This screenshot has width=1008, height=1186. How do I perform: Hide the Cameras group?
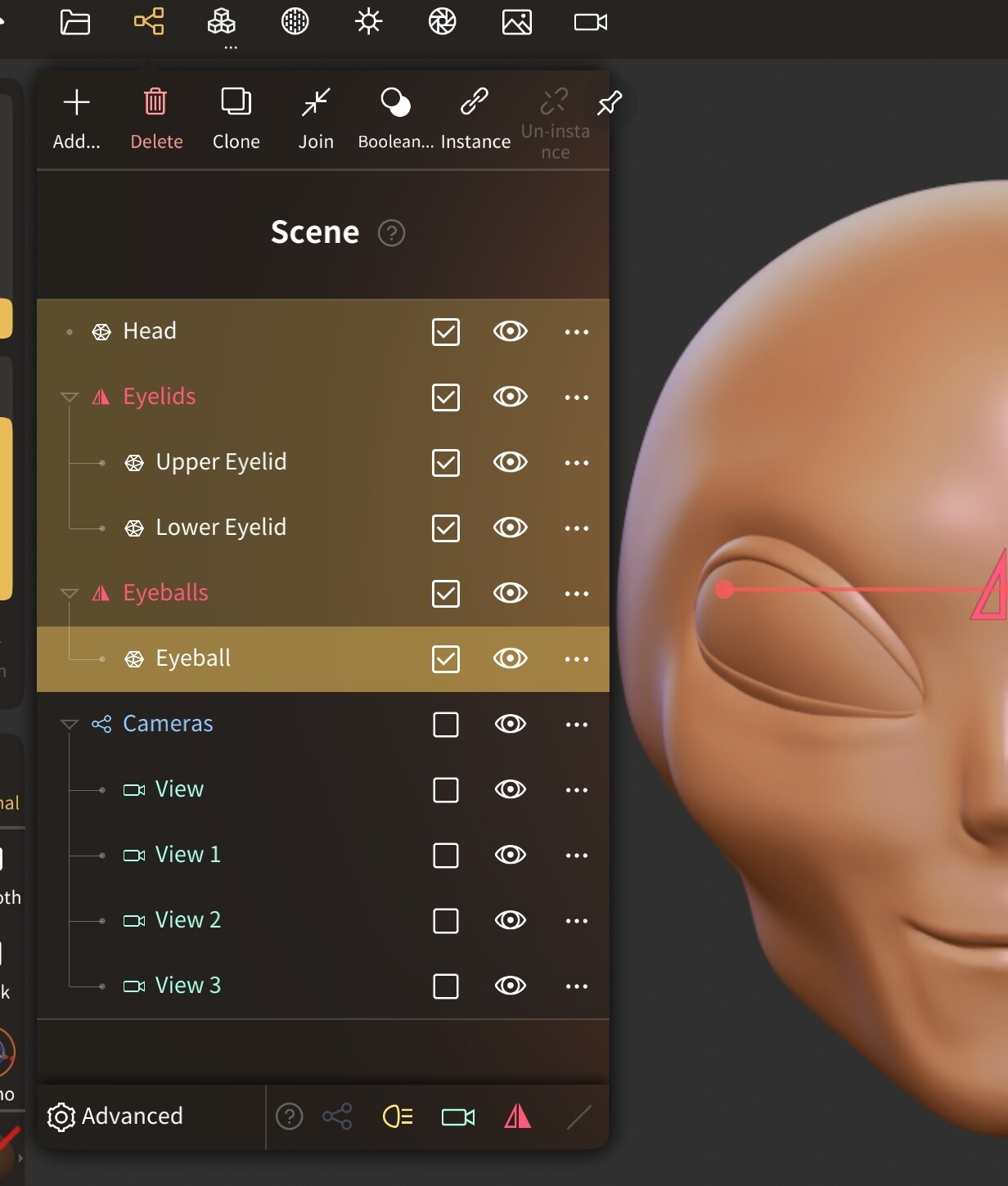coord(511,724)
